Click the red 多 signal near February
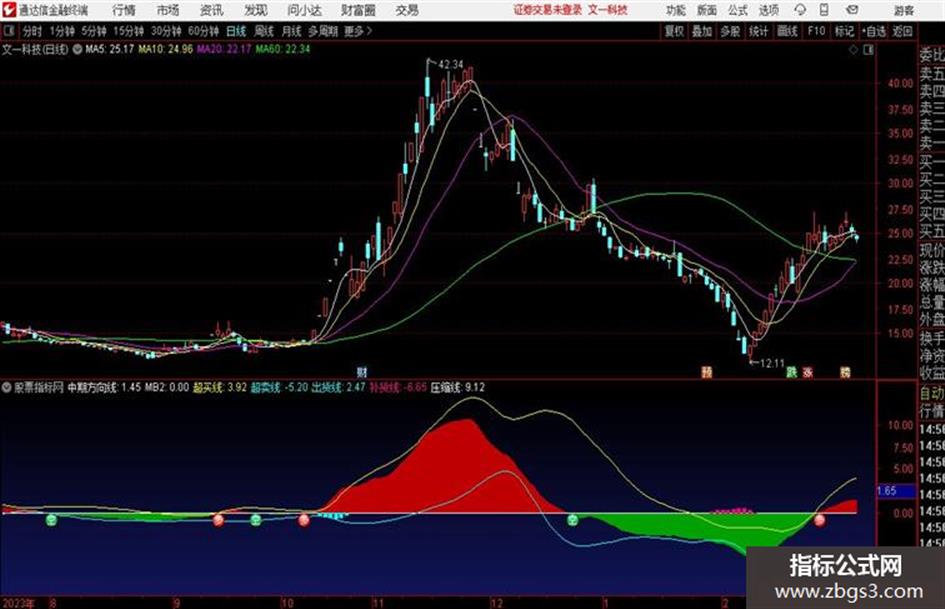Viewport: 945px width, 609px height. point(820,519)
